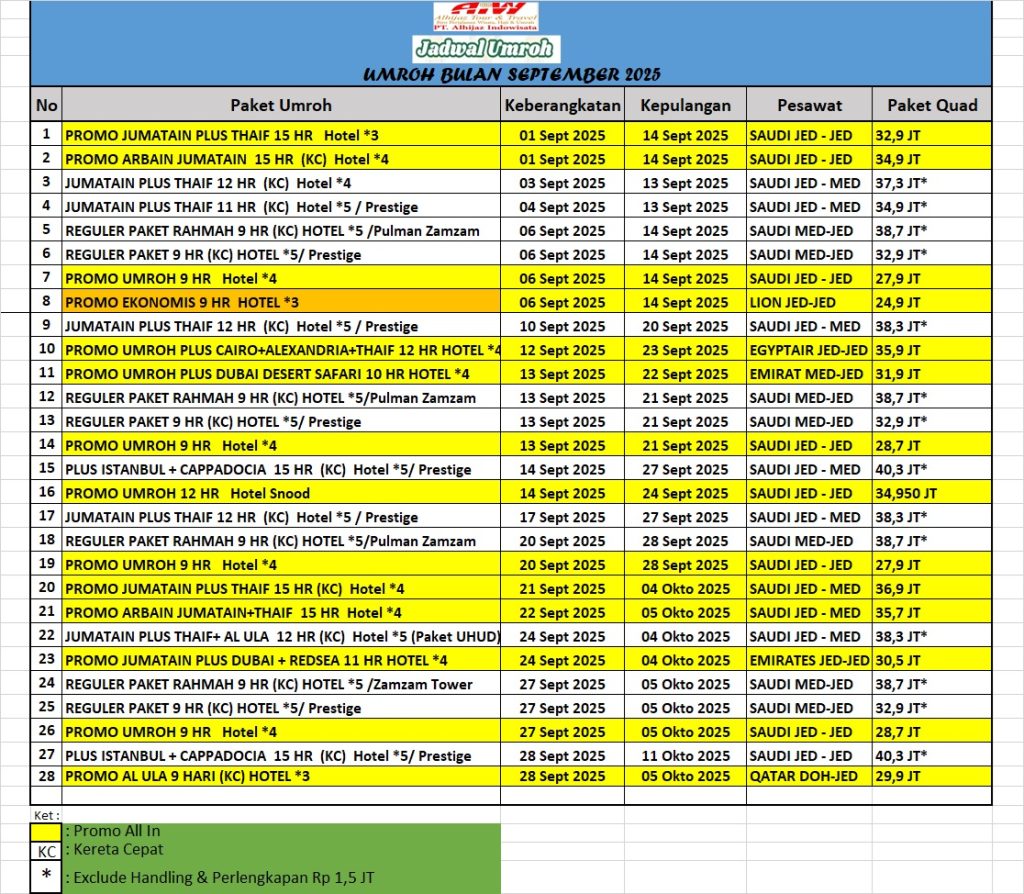
Task: Click the 'Pesawat' column header
Action: (809, 105)
